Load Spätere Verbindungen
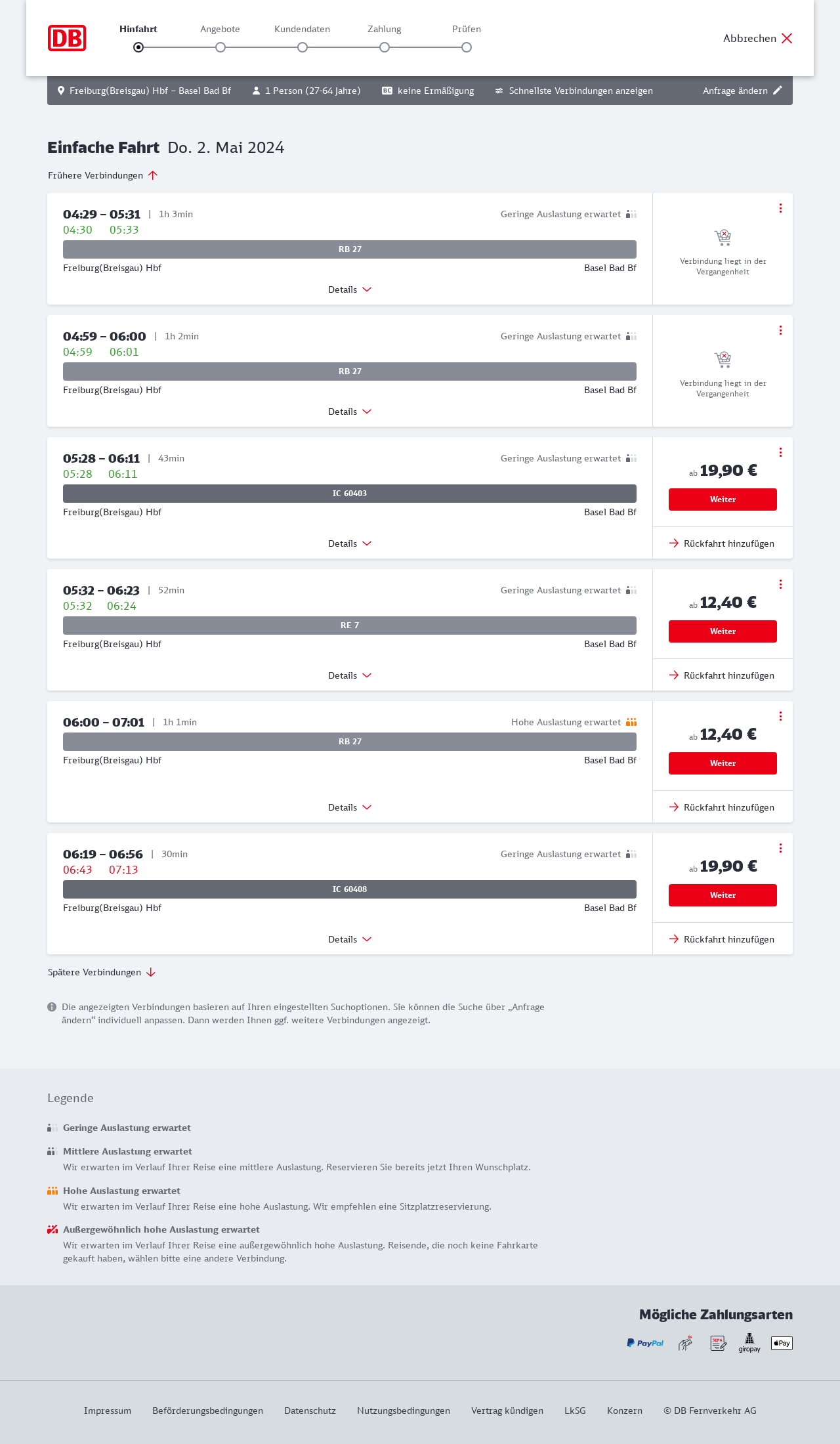The image size is (840, 1444). click(x=102, y=972)
